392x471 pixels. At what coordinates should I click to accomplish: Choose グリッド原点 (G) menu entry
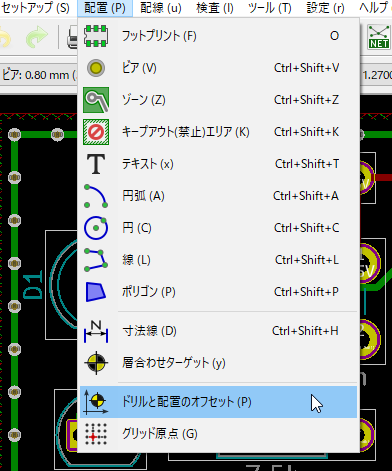pos(218,434)
